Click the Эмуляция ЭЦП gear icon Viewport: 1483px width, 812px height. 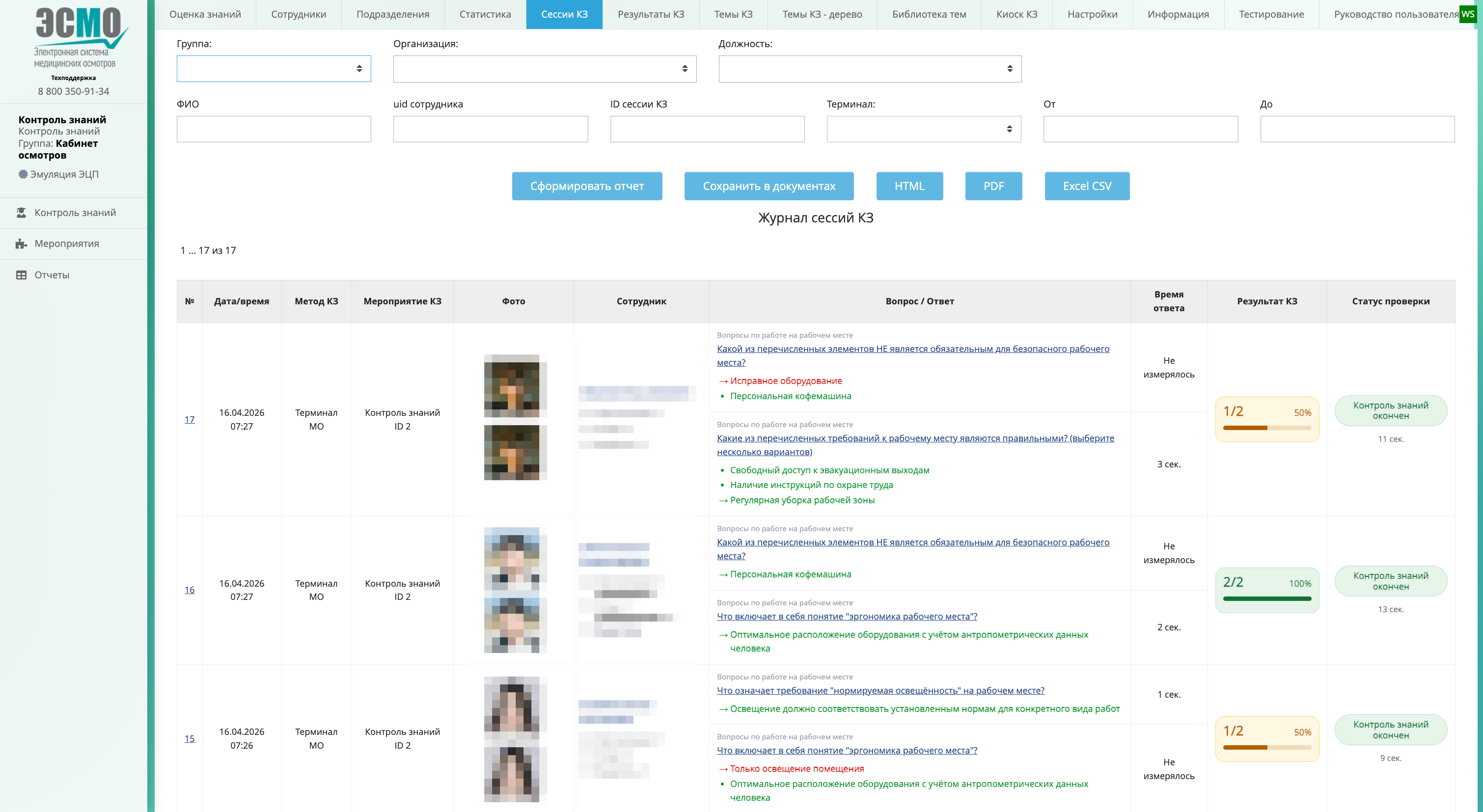23,174
